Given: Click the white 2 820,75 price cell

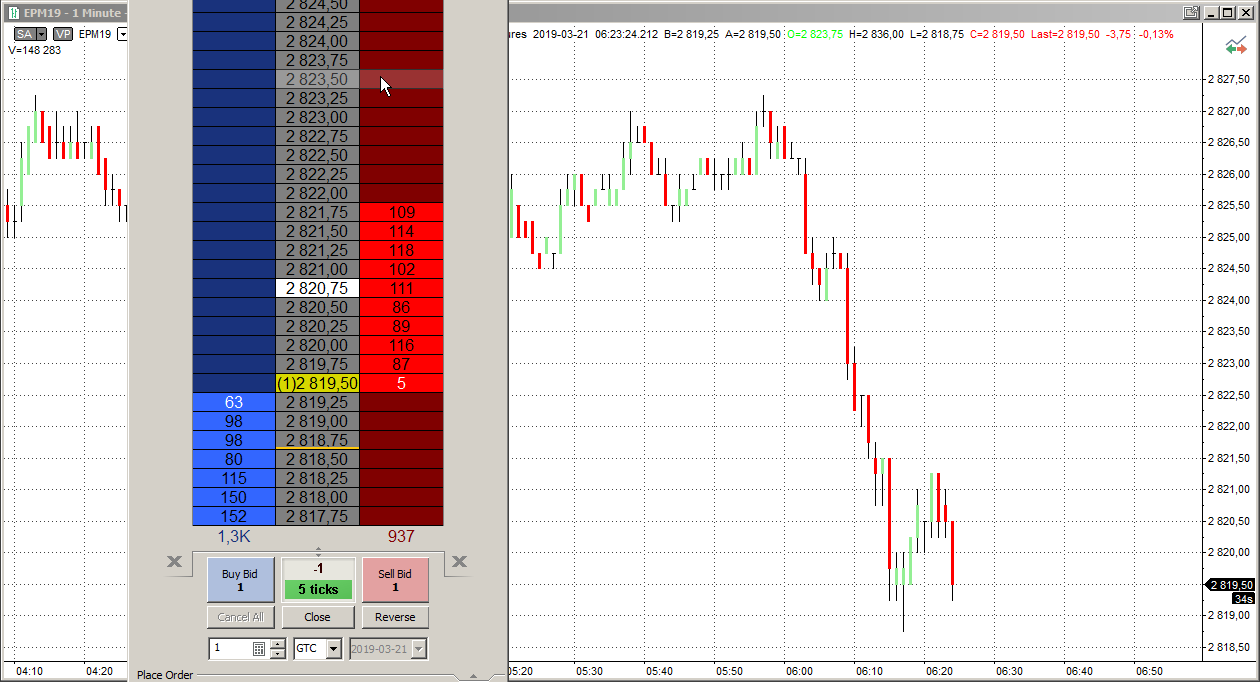Looking at the screenshot, I should click(317, 288).
